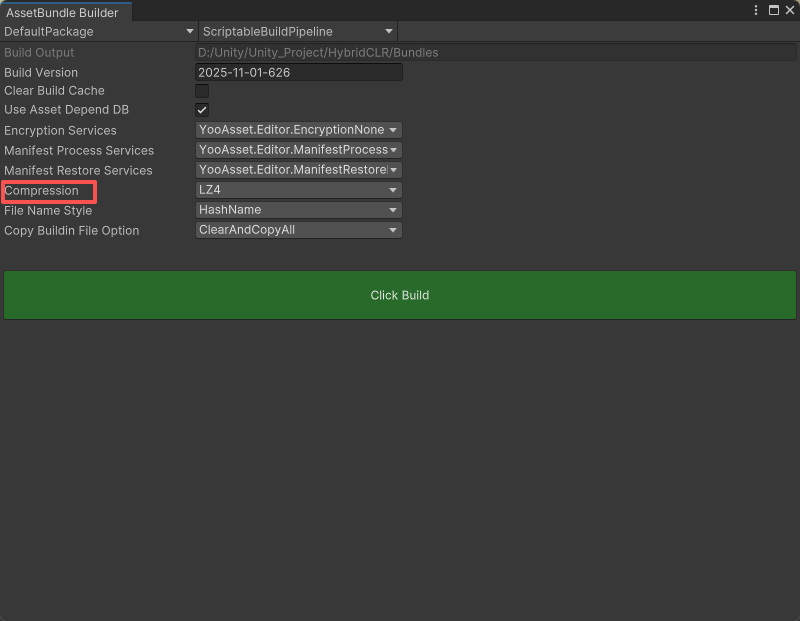Close the AssetBundle Builder window
Viewport: 800px width, 621px height.
[790, 10]
